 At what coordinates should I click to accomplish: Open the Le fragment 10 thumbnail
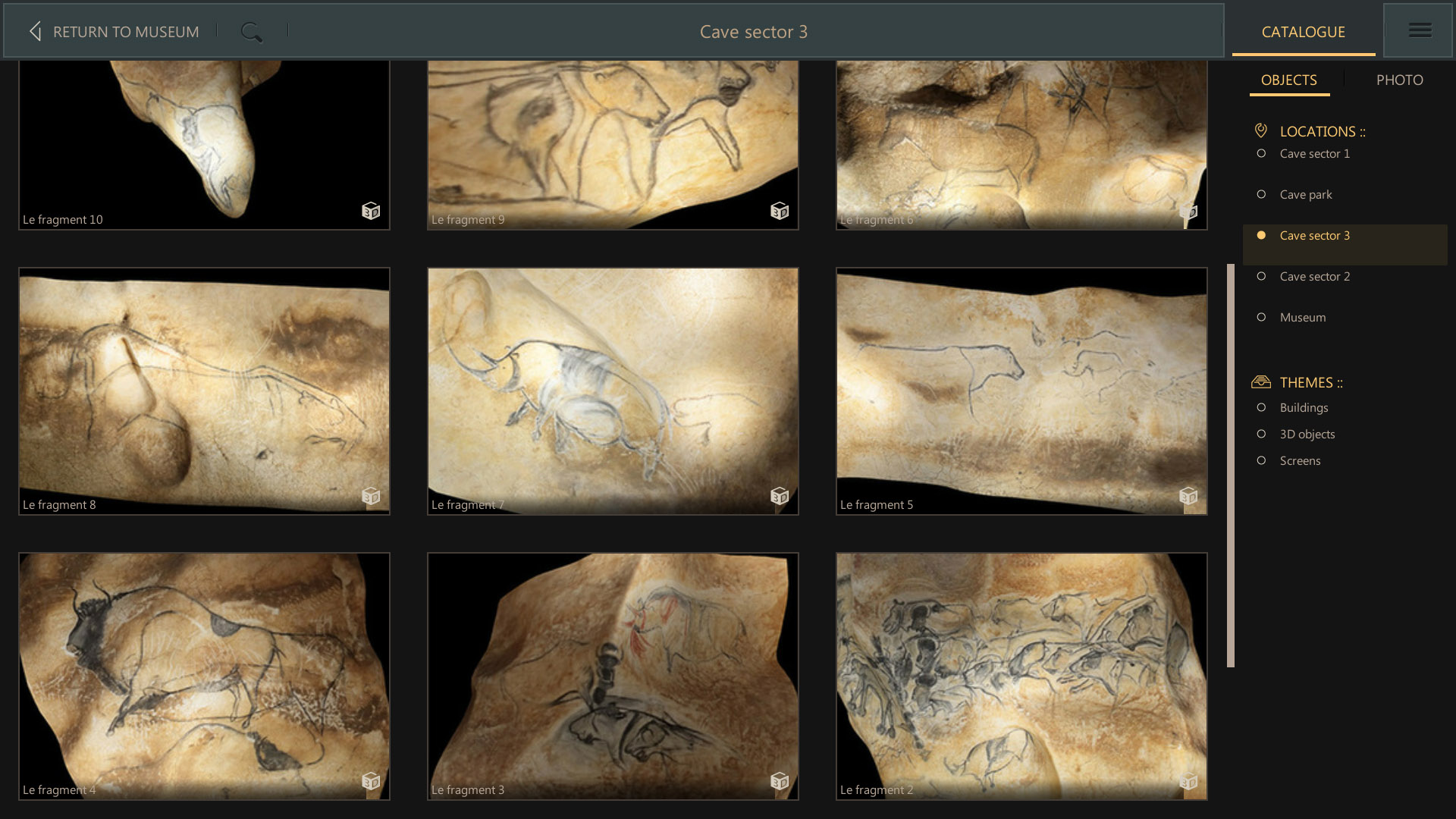(204, 144)
